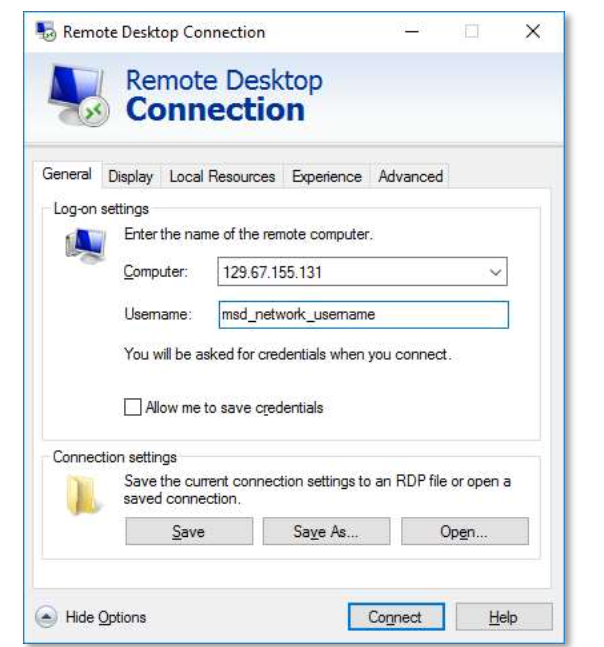
Task: Open the Advanced tab
Action: pos(410,177)
